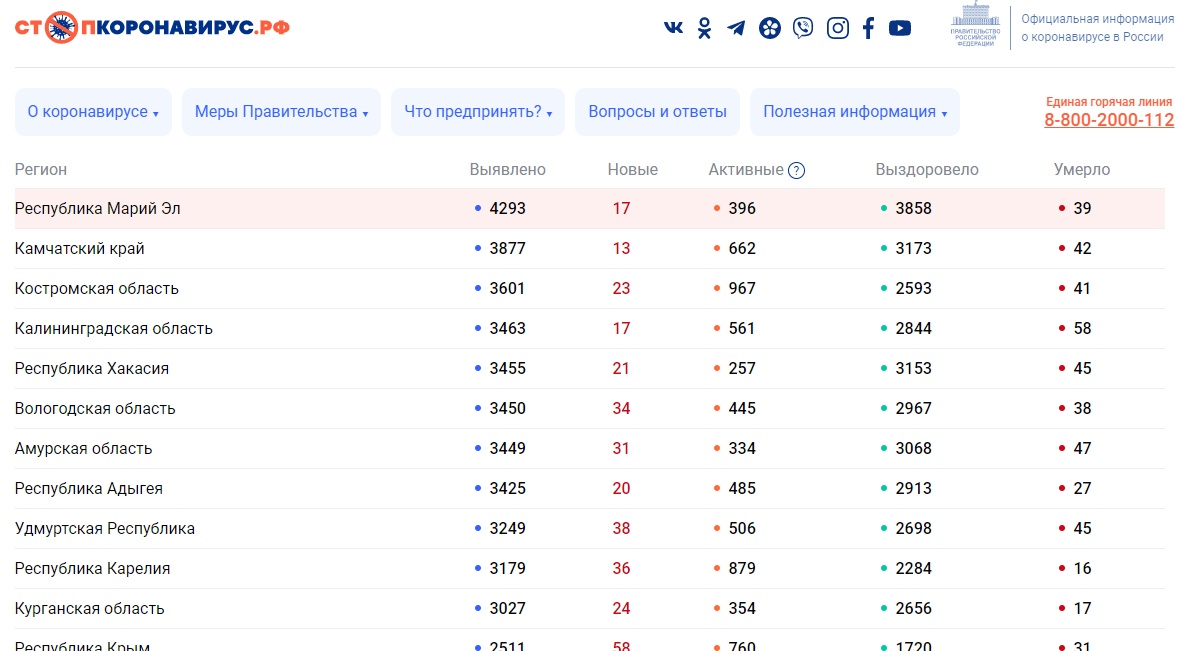Expand the Что предпринять? menu
Screen dimensions: 1177x651
pos(478,112)
